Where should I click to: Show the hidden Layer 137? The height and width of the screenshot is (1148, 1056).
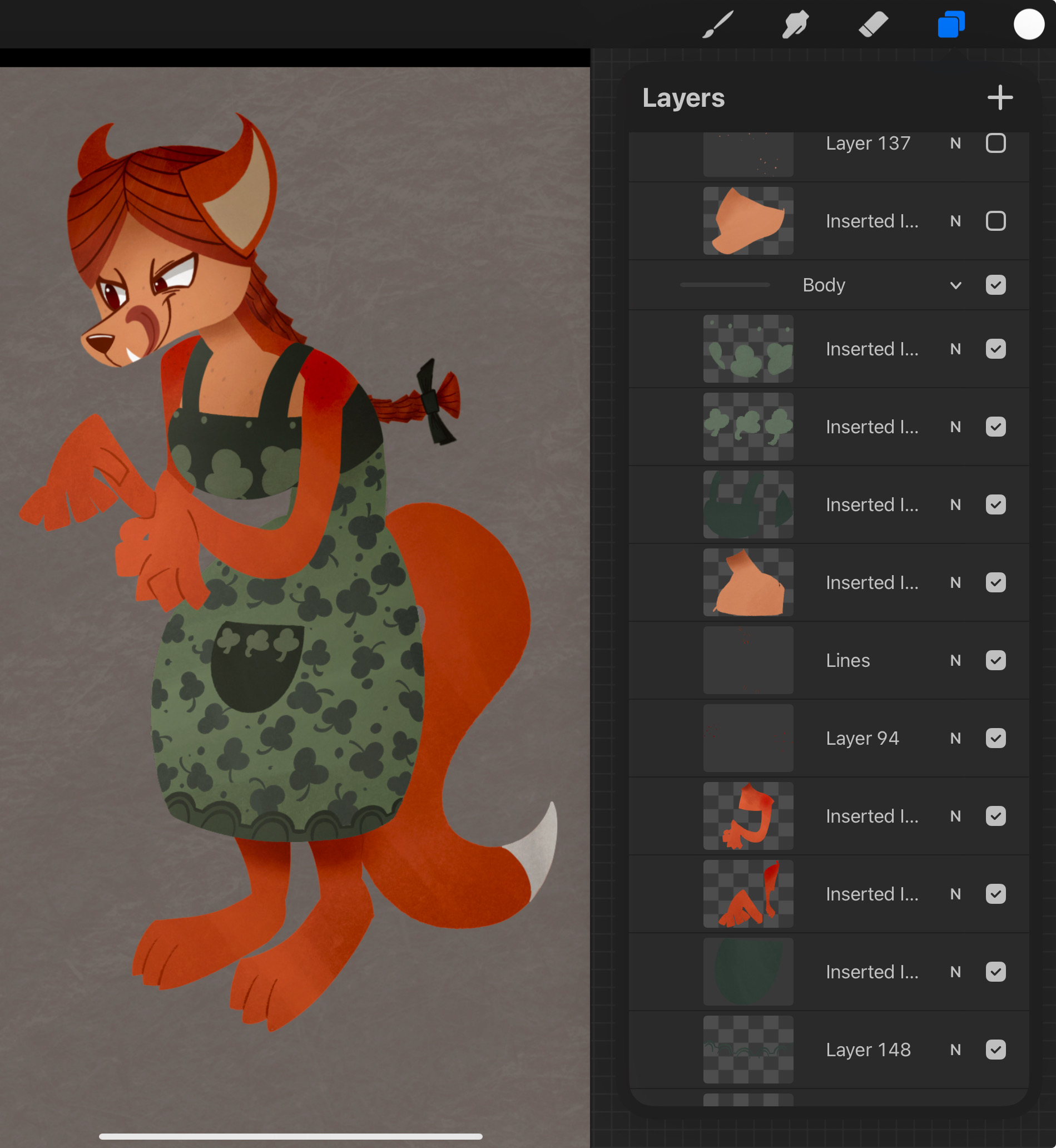(x=995, y=143)
